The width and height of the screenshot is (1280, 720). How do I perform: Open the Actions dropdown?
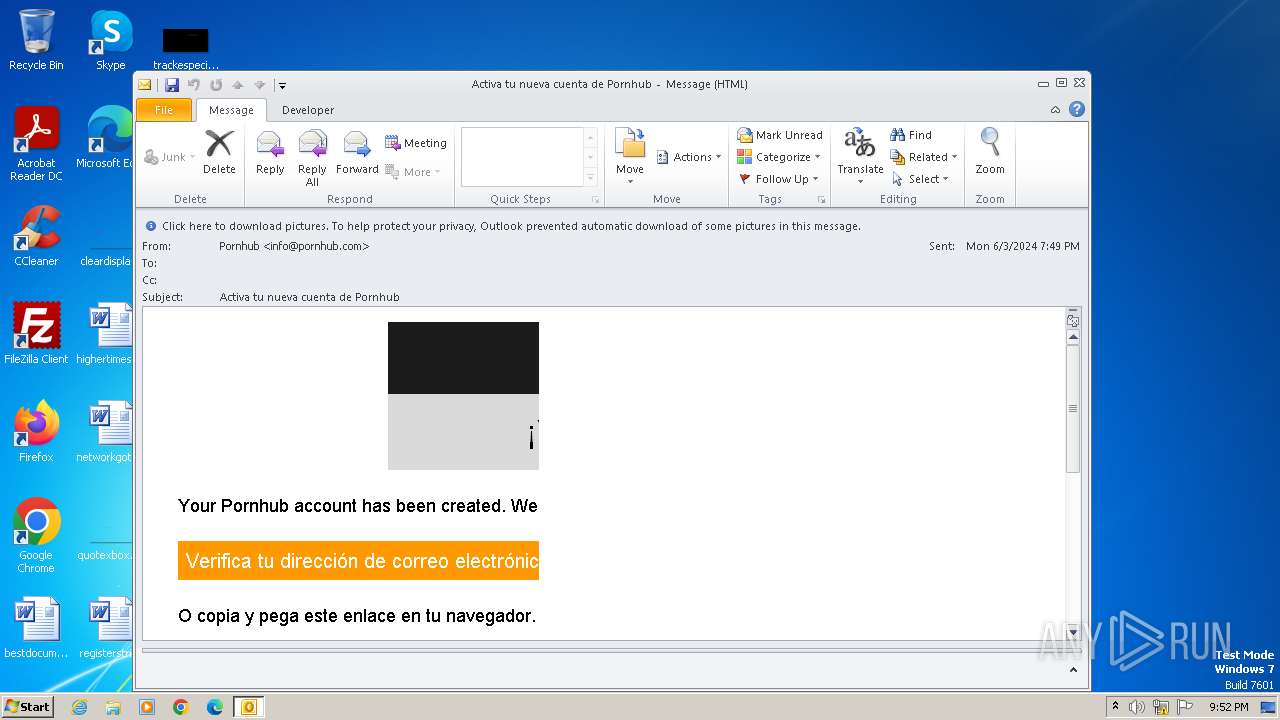tap(689, 157)
